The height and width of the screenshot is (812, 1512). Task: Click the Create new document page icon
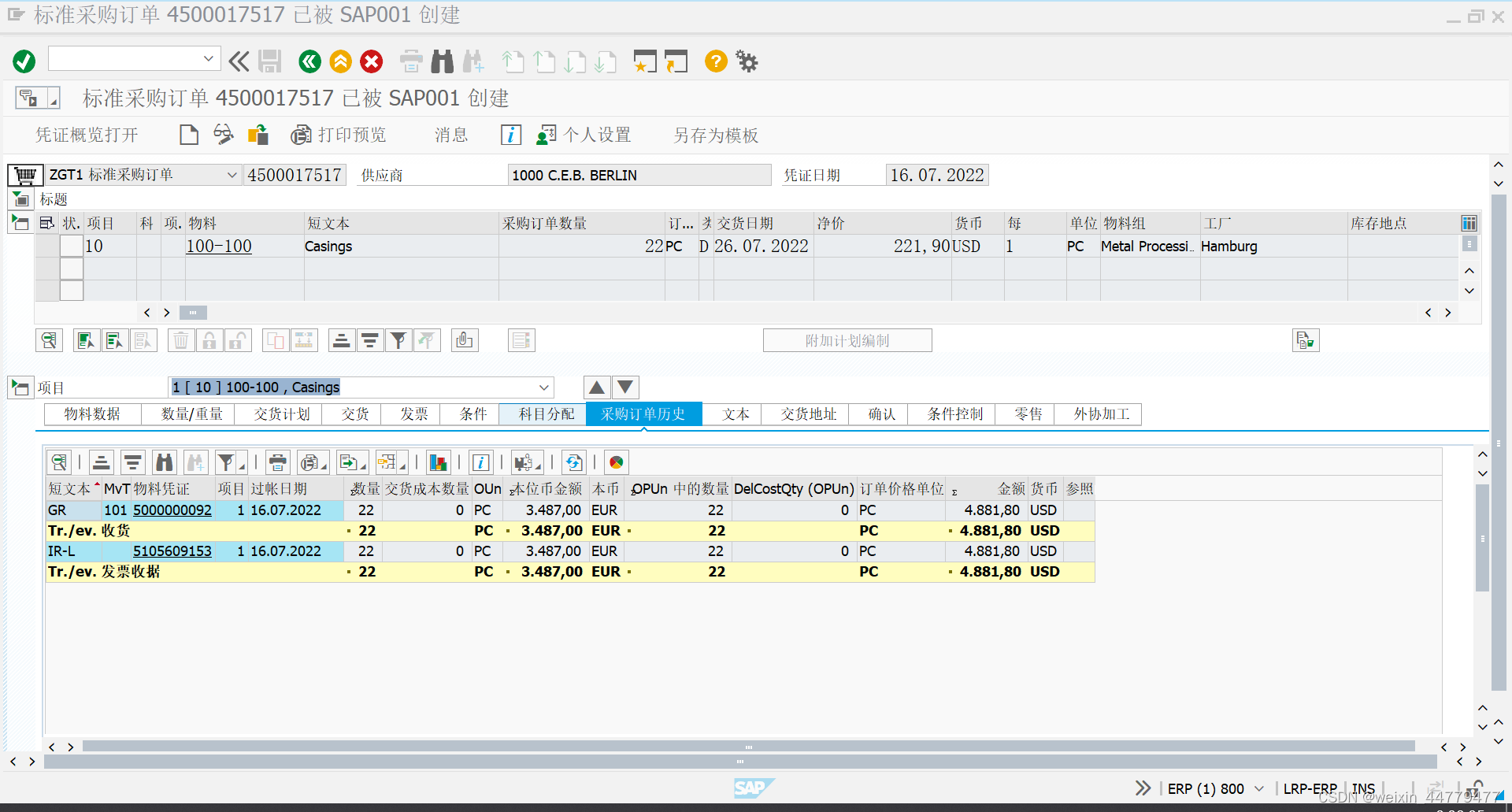(189, 135)
